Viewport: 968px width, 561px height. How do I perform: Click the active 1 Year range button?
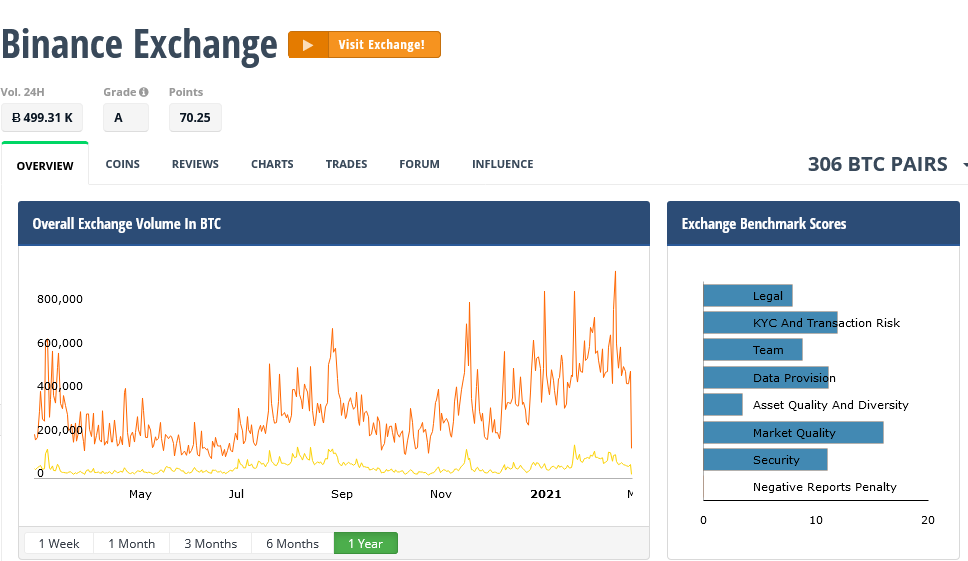click(x=365, y=544)
